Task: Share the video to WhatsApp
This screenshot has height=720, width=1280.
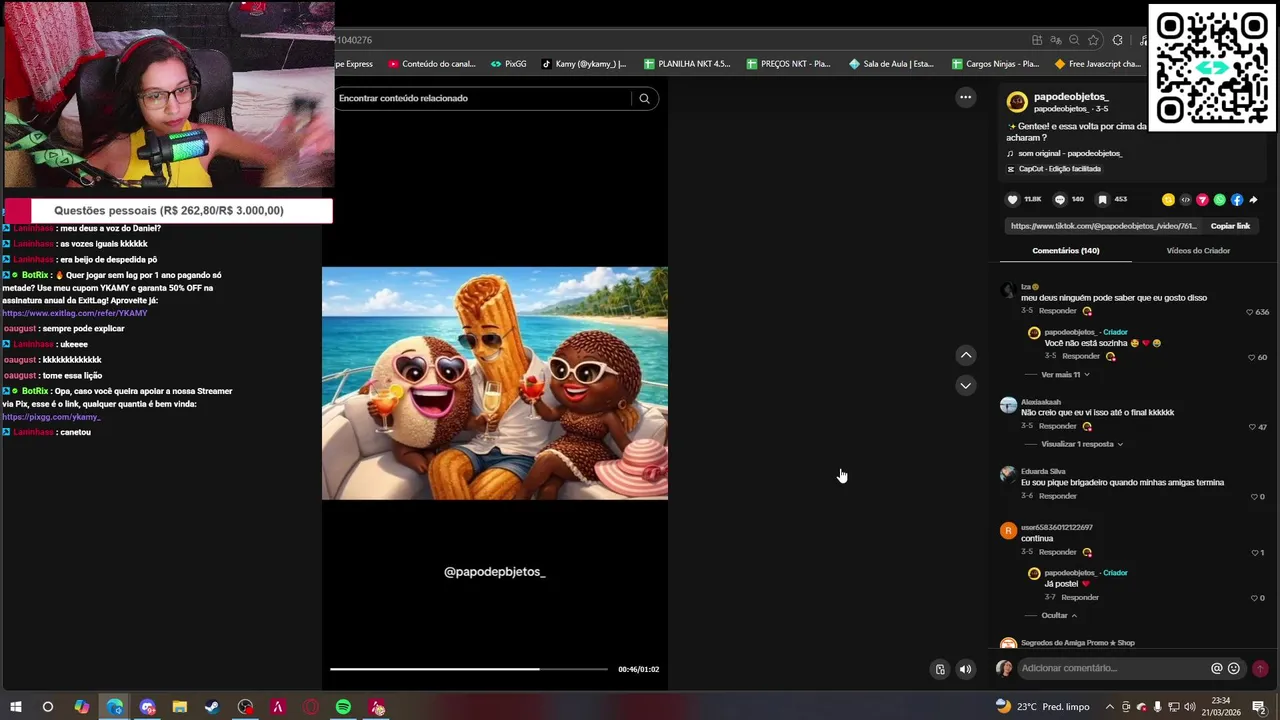Action: click(x=1220, y=200)
